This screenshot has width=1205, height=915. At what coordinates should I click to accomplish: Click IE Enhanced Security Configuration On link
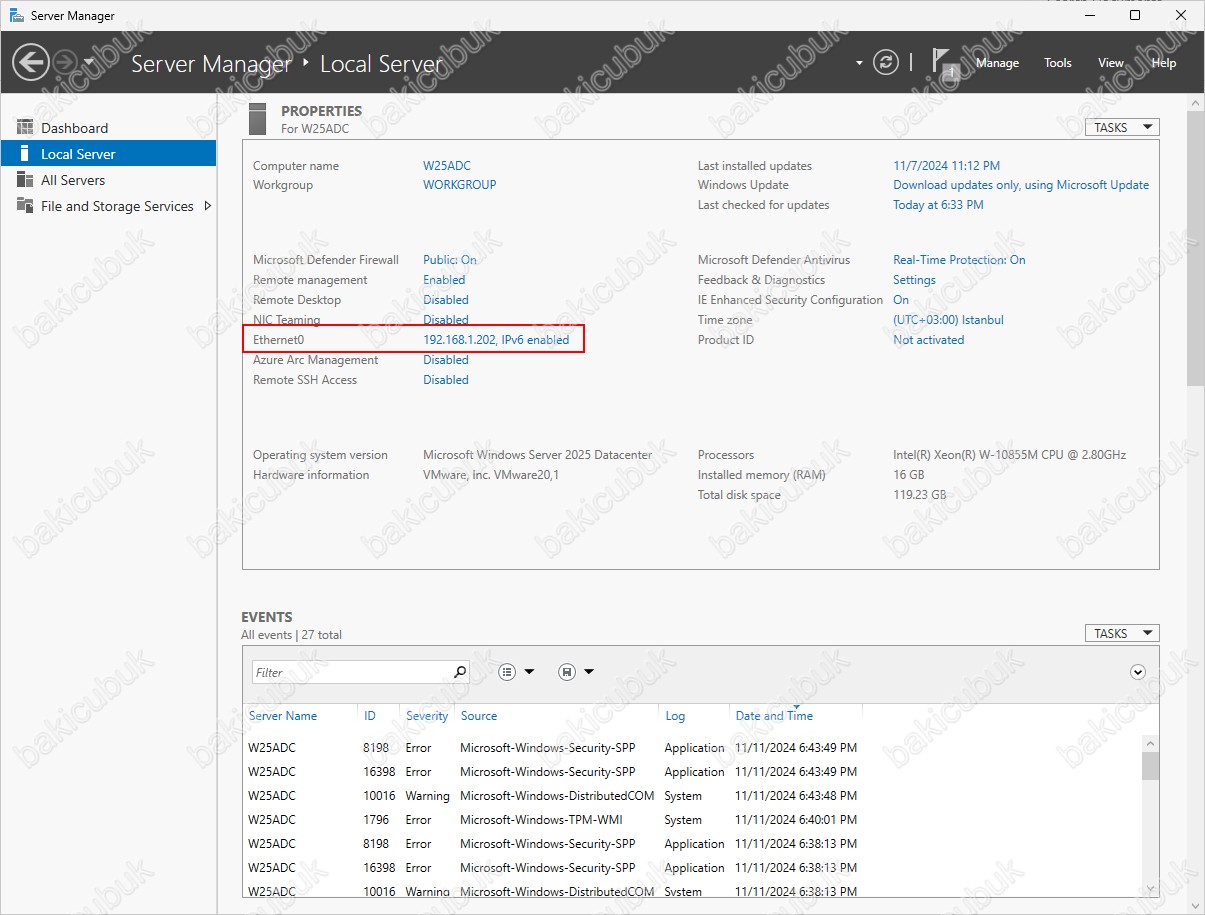point(901,300)
